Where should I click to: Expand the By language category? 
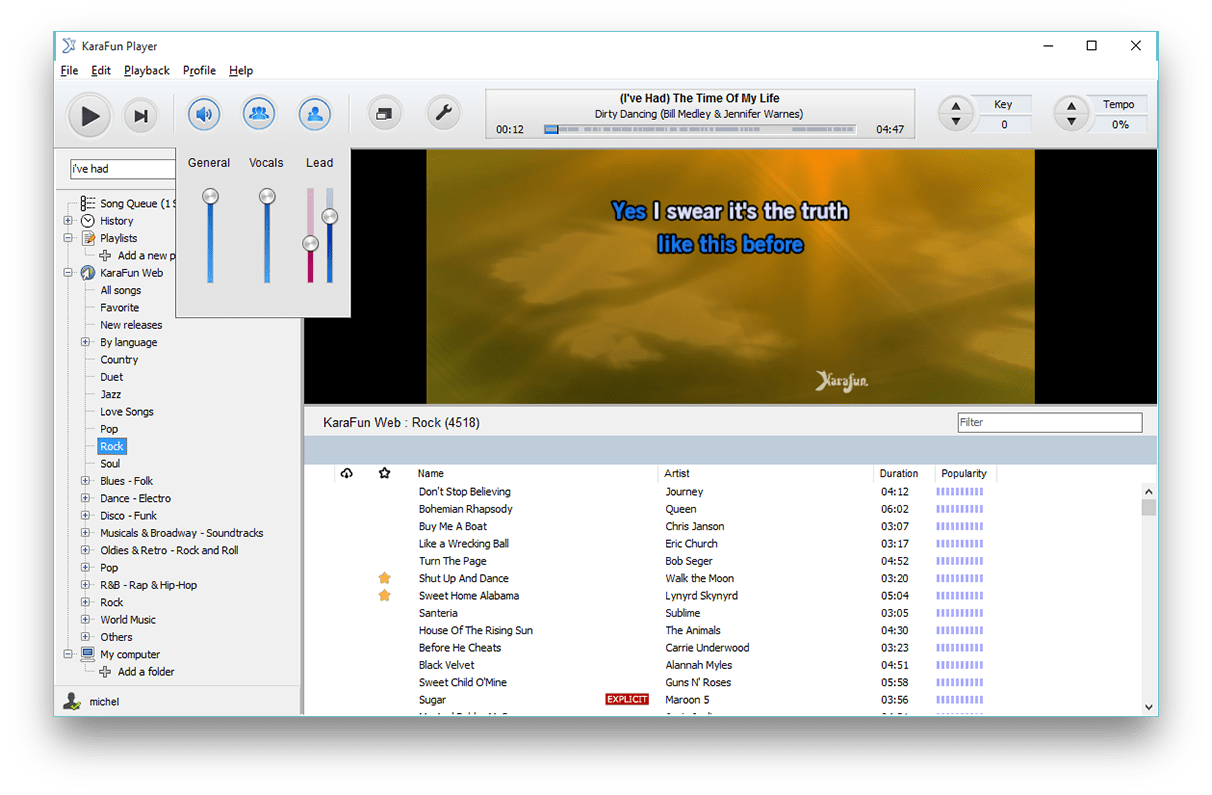[x=84, y=342]
